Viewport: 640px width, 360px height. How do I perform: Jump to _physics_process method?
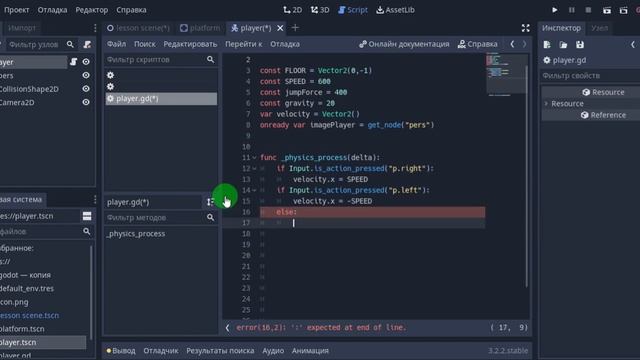[136, 234]
